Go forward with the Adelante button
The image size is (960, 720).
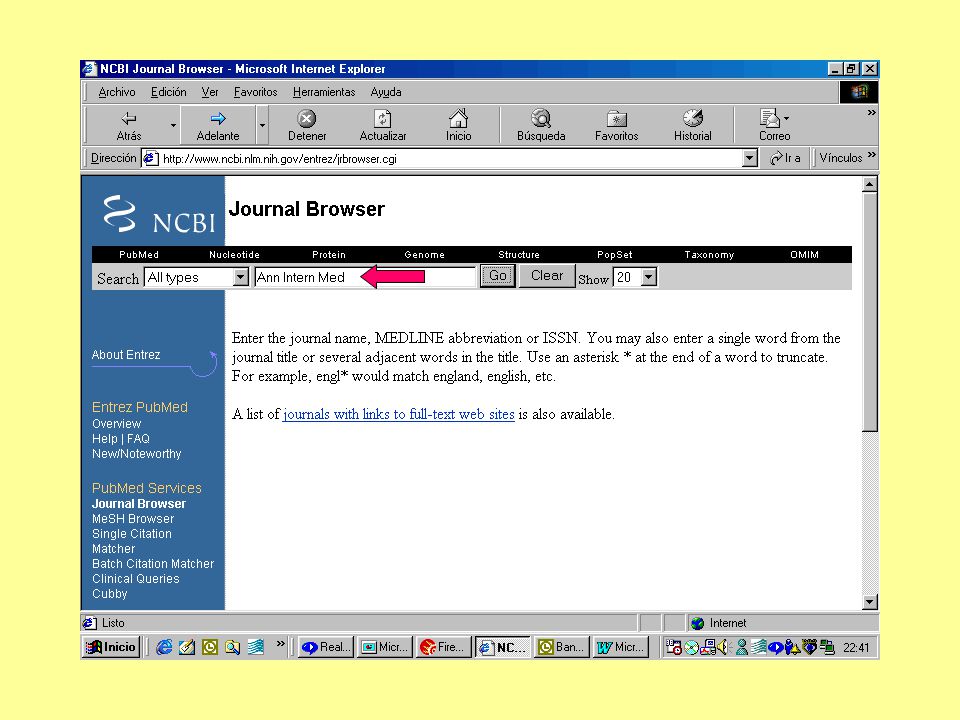point(218,126)
